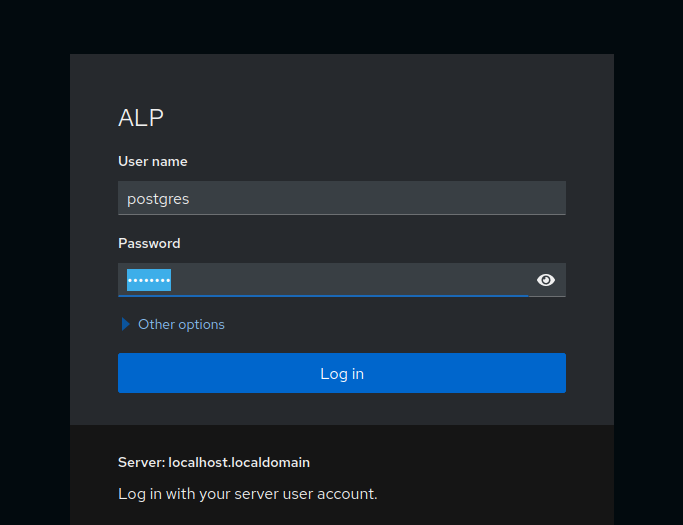Image resolution: width=683 pixels, height=525 pixels.
Task: Submit credentials with blue Log in
Action: [342, 373]
